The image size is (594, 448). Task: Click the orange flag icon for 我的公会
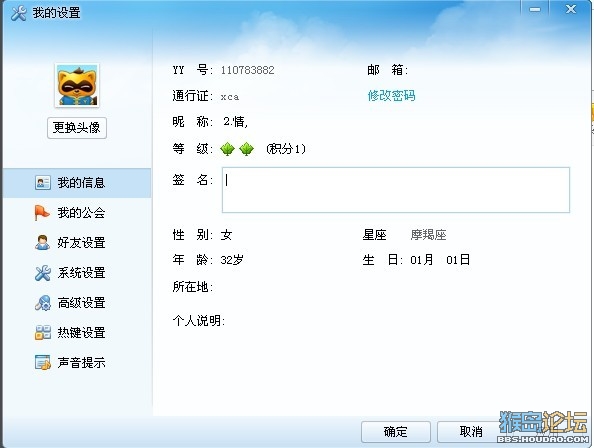42,212
